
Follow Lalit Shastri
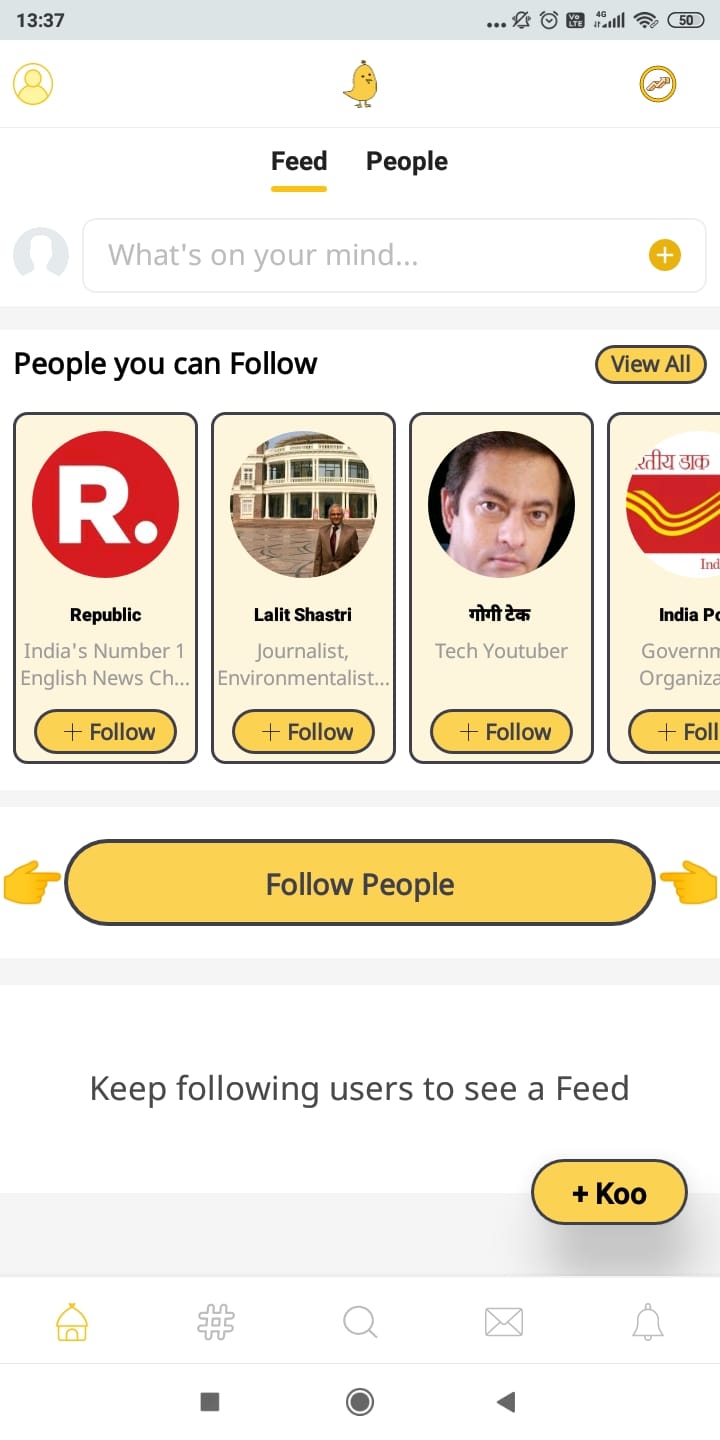(304, 732)
